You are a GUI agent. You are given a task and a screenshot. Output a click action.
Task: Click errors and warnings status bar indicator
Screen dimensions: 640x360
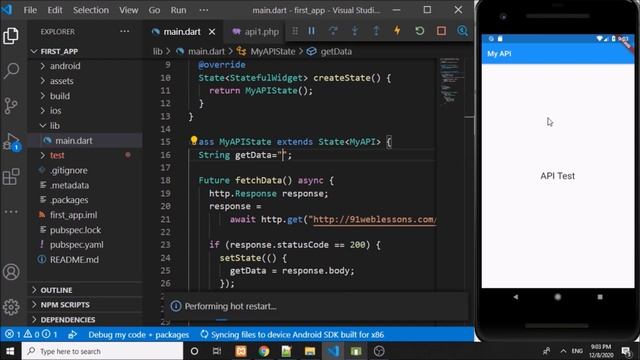point(32,335)
